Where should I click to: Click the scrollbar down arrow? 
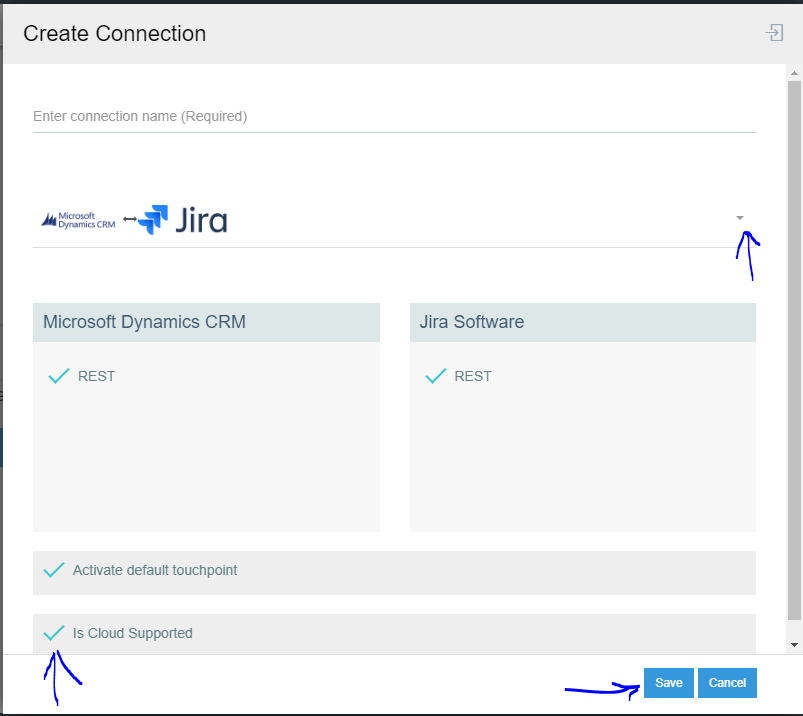pos(794,645)
